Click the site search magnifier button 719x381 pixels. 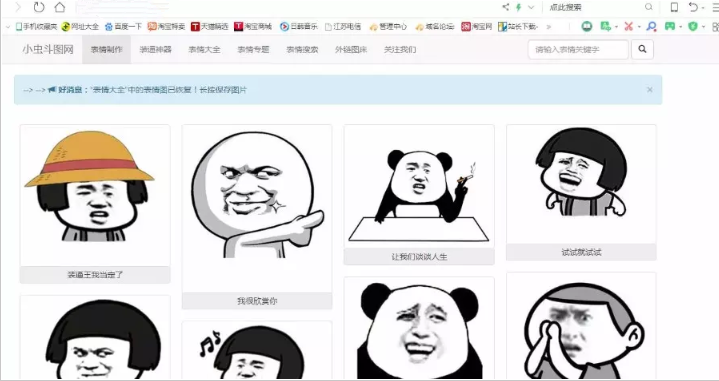tap(642, 50)
